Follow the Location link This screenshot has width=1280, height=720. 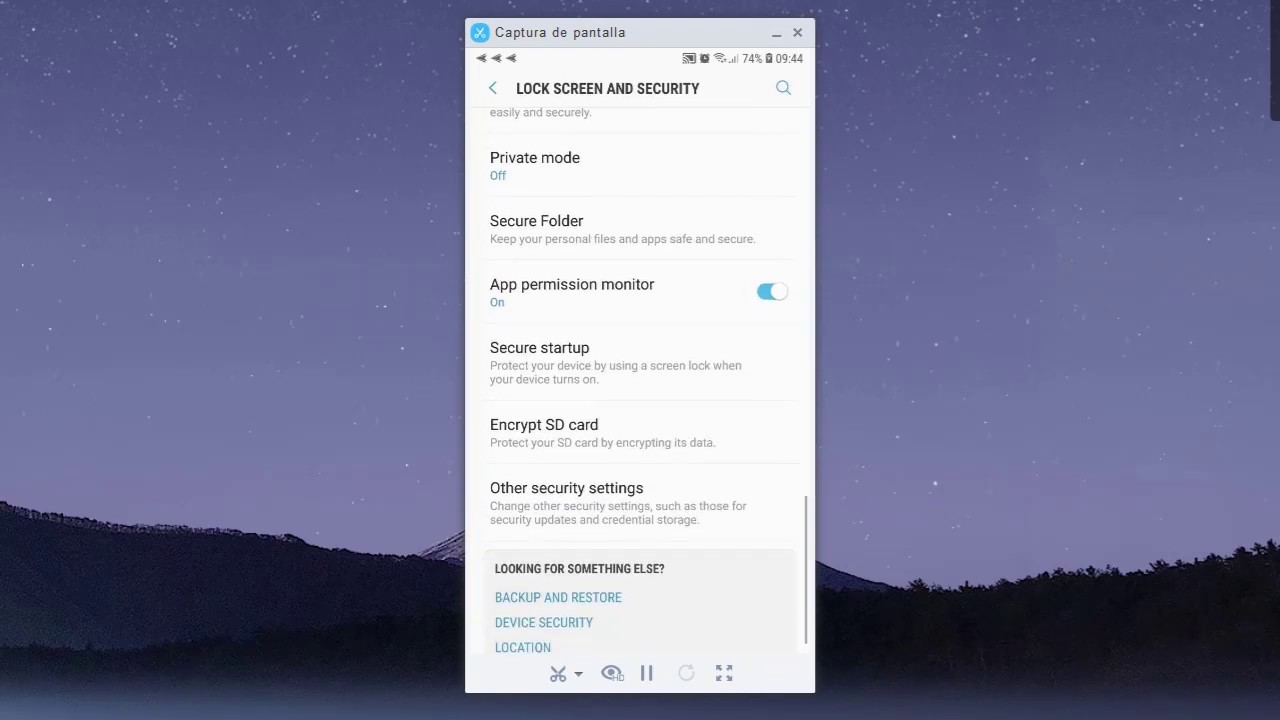[523, 647]
